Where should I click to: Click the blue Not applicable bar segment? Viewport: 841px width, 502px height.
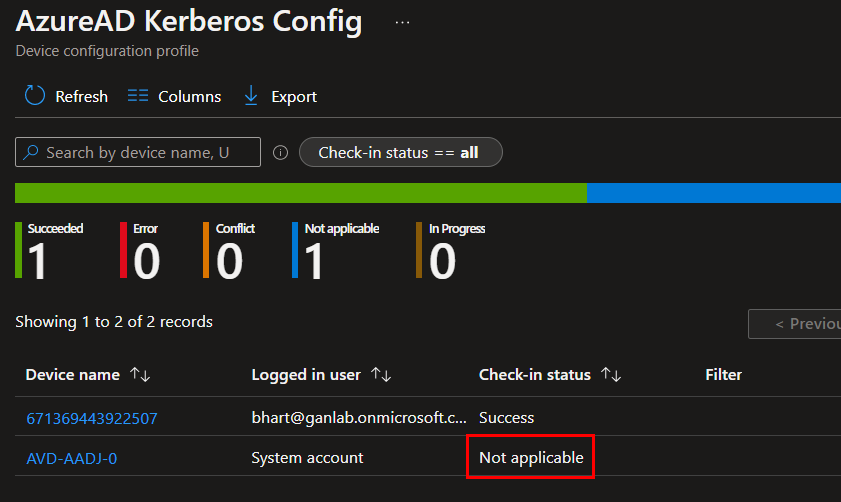pos(713,193)
